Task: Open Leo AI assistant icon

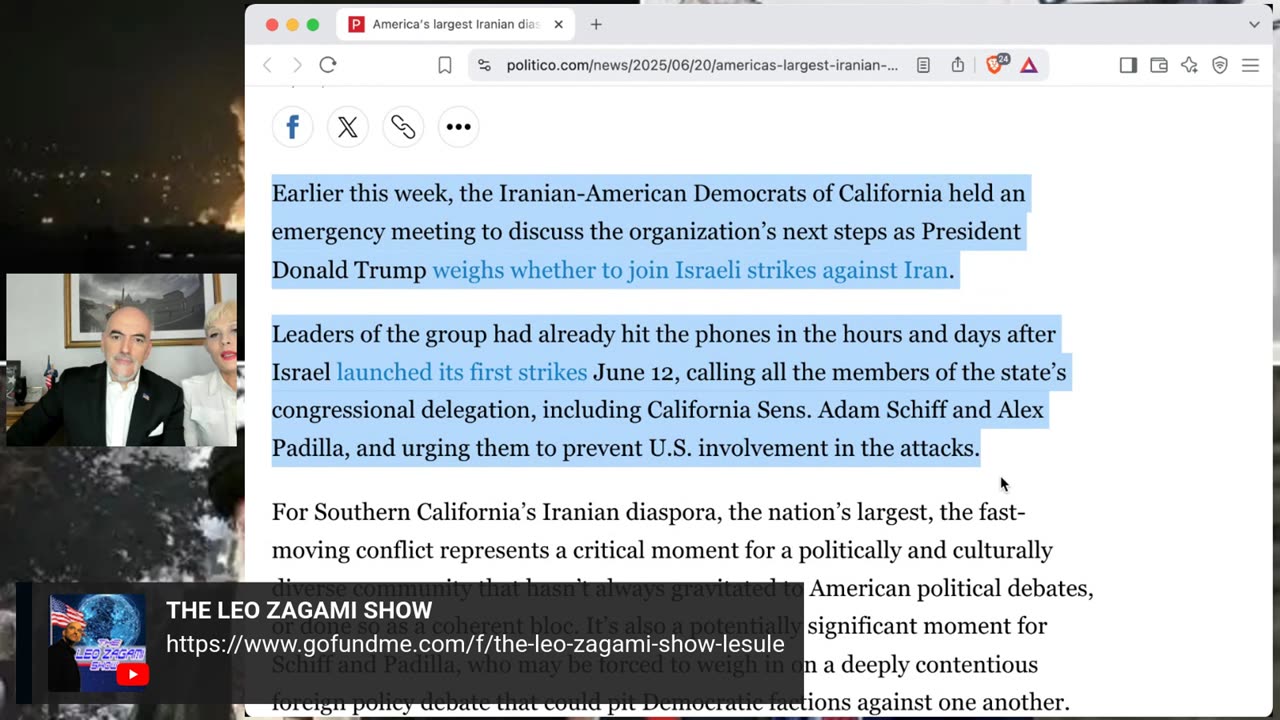Action: pos(1189,65)
